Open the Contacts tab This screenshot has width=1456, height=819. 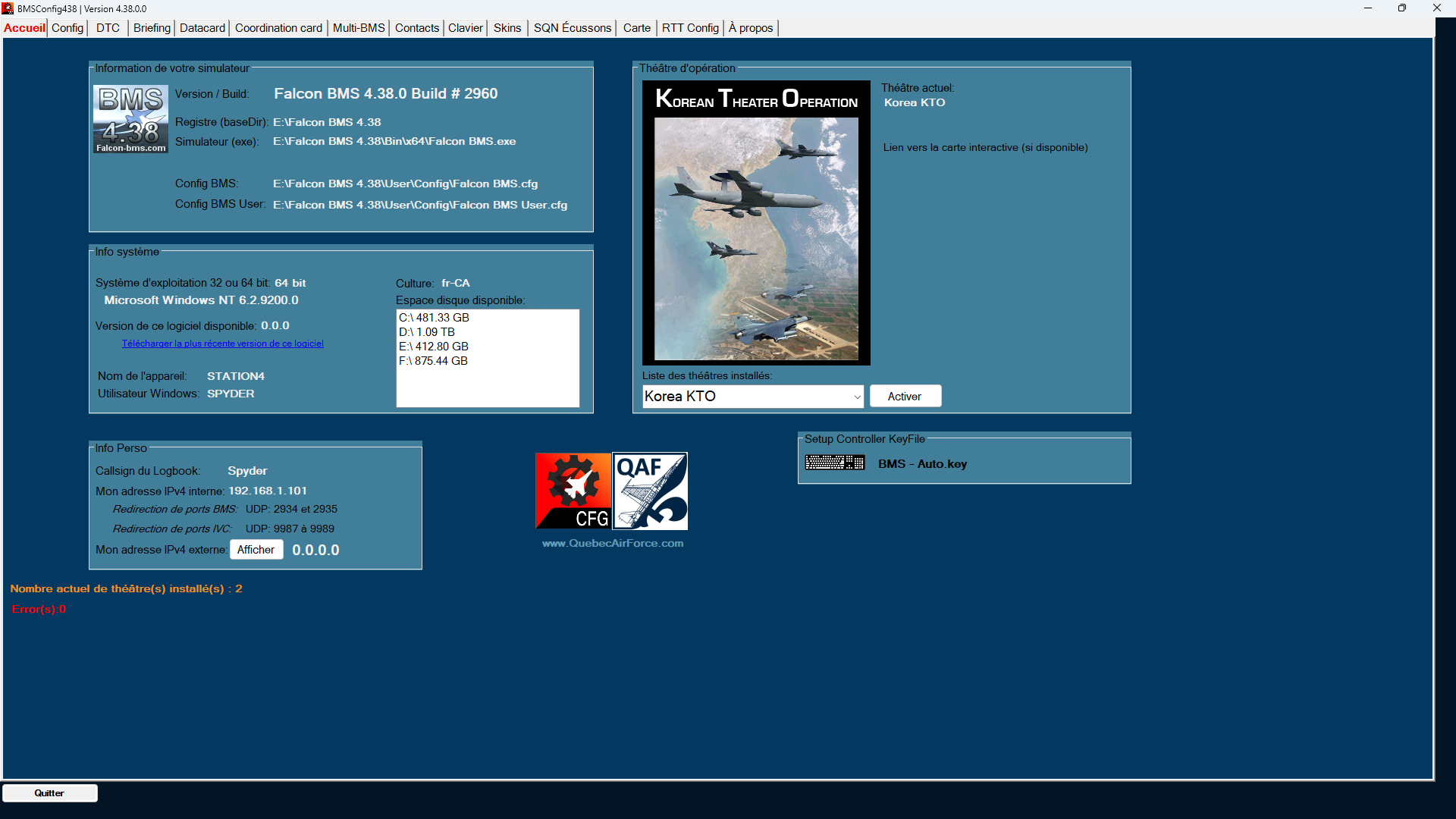pos(417,28)
